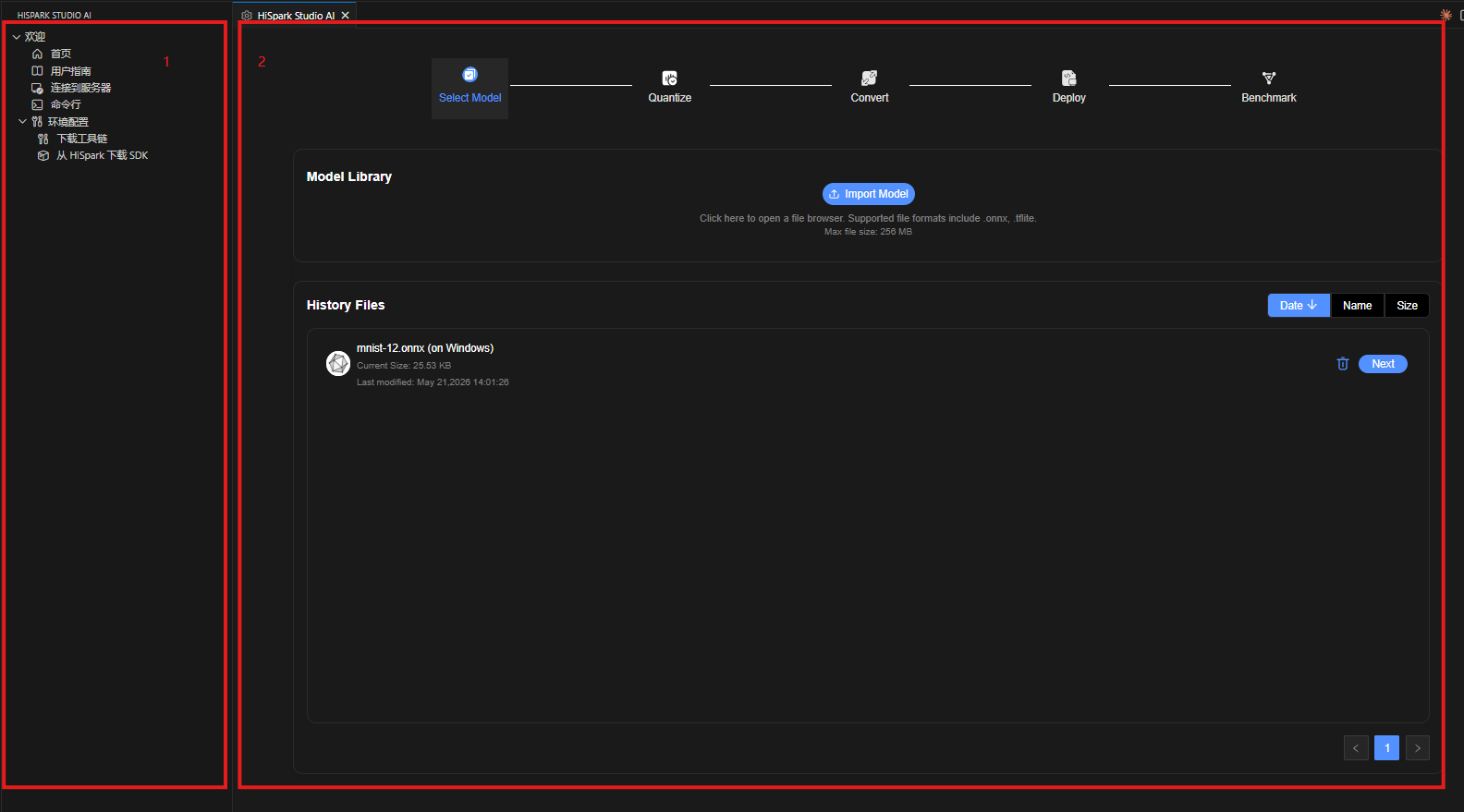Click the book icon beside 用户指南
Screen dimensions: 1464x812
coord(38,71)
